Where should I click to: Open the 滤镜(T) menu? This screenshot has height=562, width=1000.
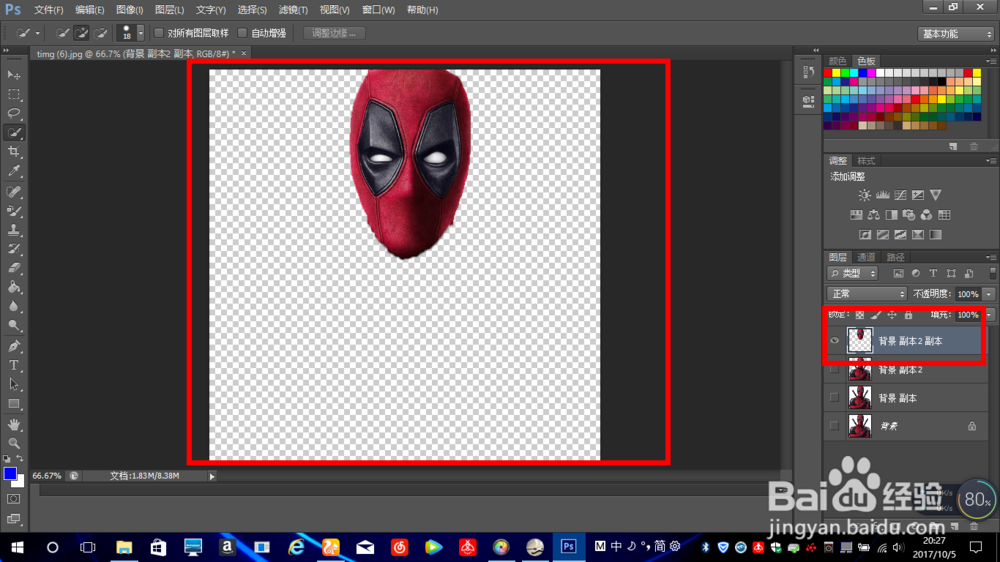coord(293,10)
